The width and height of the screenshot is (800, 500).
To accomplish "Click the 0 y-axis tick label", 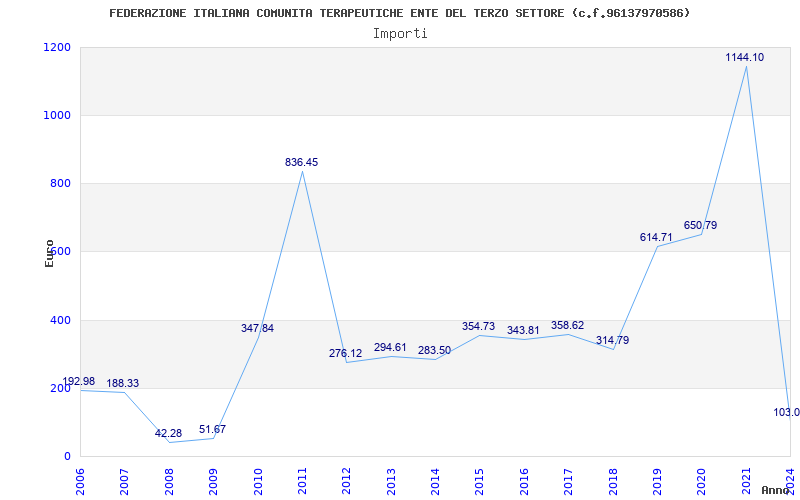I will (67, 457).
